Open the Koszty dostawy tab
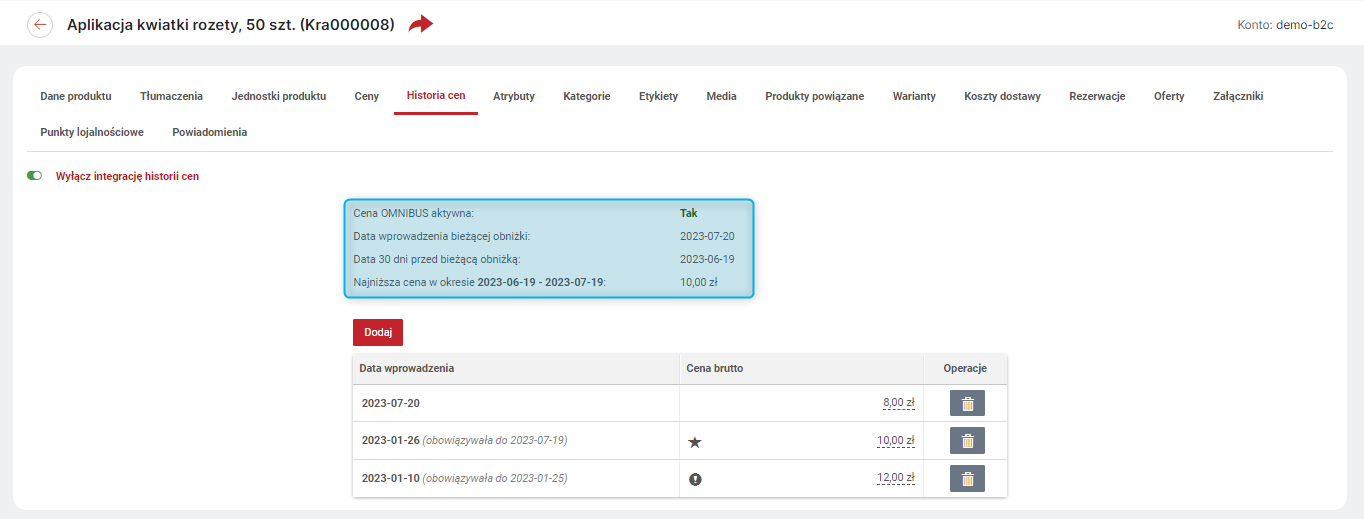 click(1002, 96)
